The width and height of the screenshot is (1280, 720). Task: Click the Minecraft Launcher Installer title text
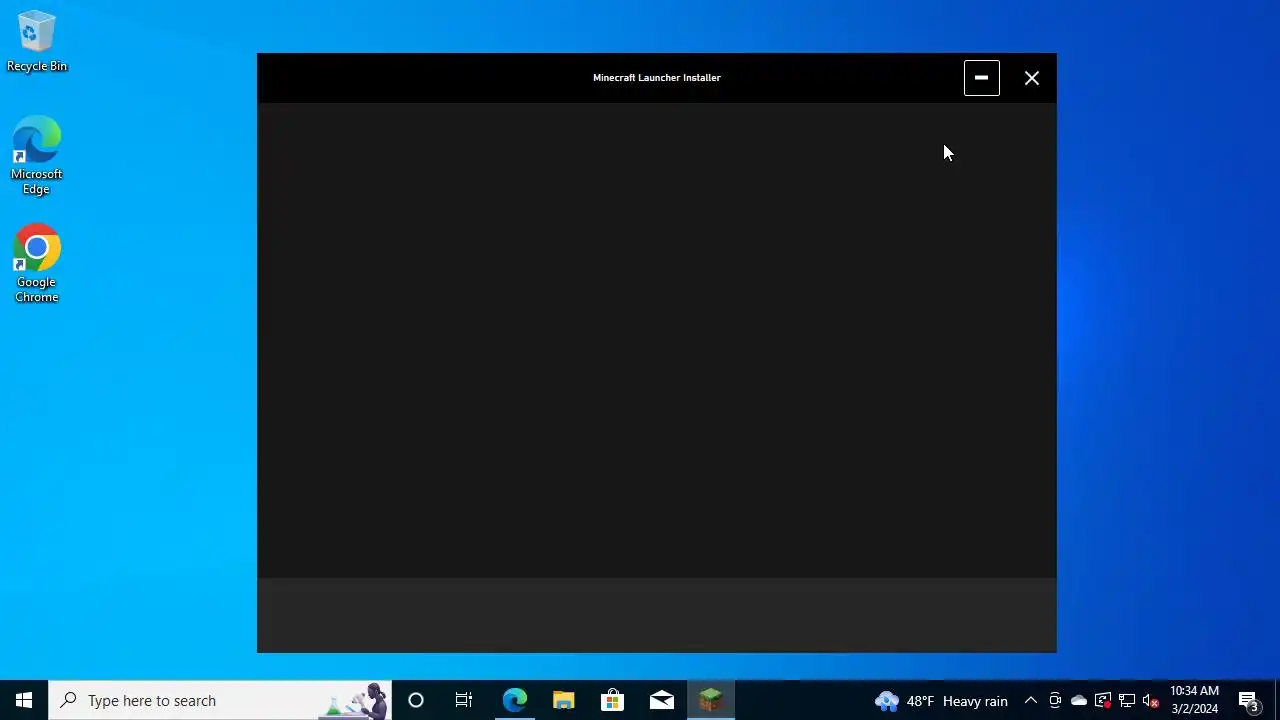pos(656,77)
